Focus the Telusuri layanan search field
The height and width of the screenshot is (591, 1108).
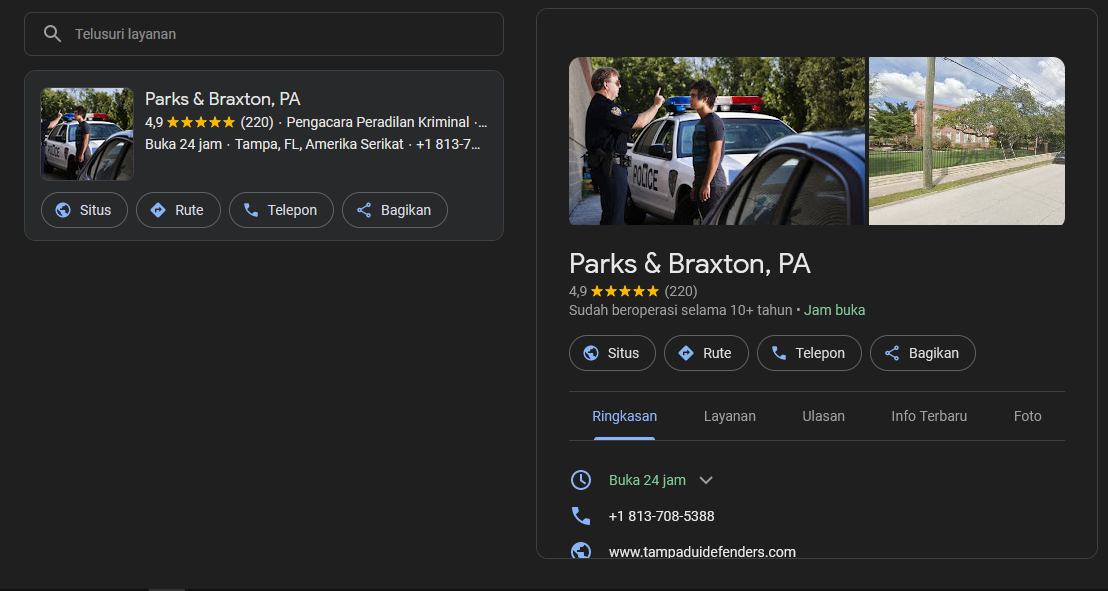[264, 34]
